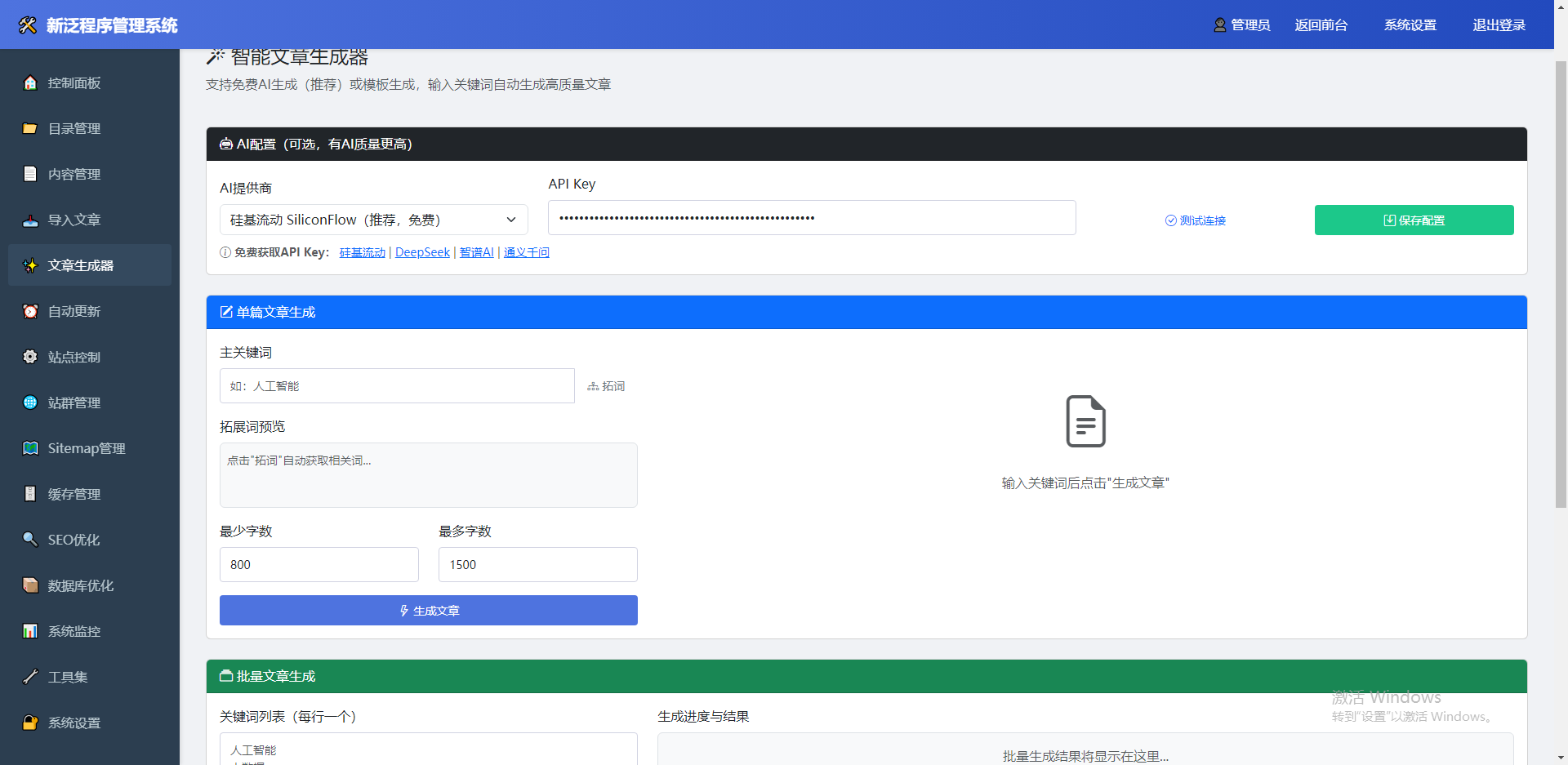Click the System Monitoring chart icon
The height and width of the screenshot is (765, 1568).
coord(30,631)
